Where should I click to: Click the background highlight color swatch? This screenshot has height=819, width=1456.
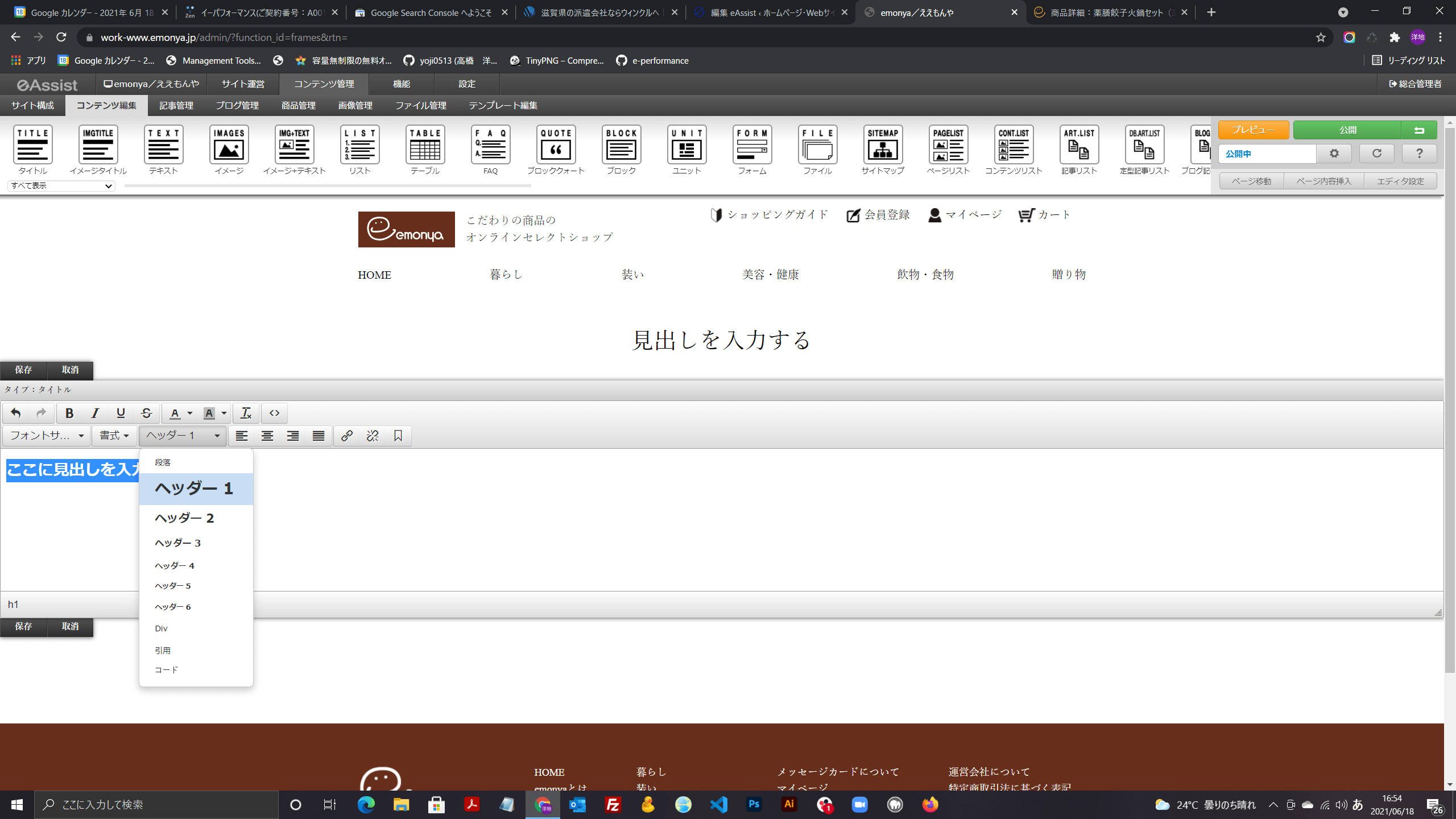[209, 413]
